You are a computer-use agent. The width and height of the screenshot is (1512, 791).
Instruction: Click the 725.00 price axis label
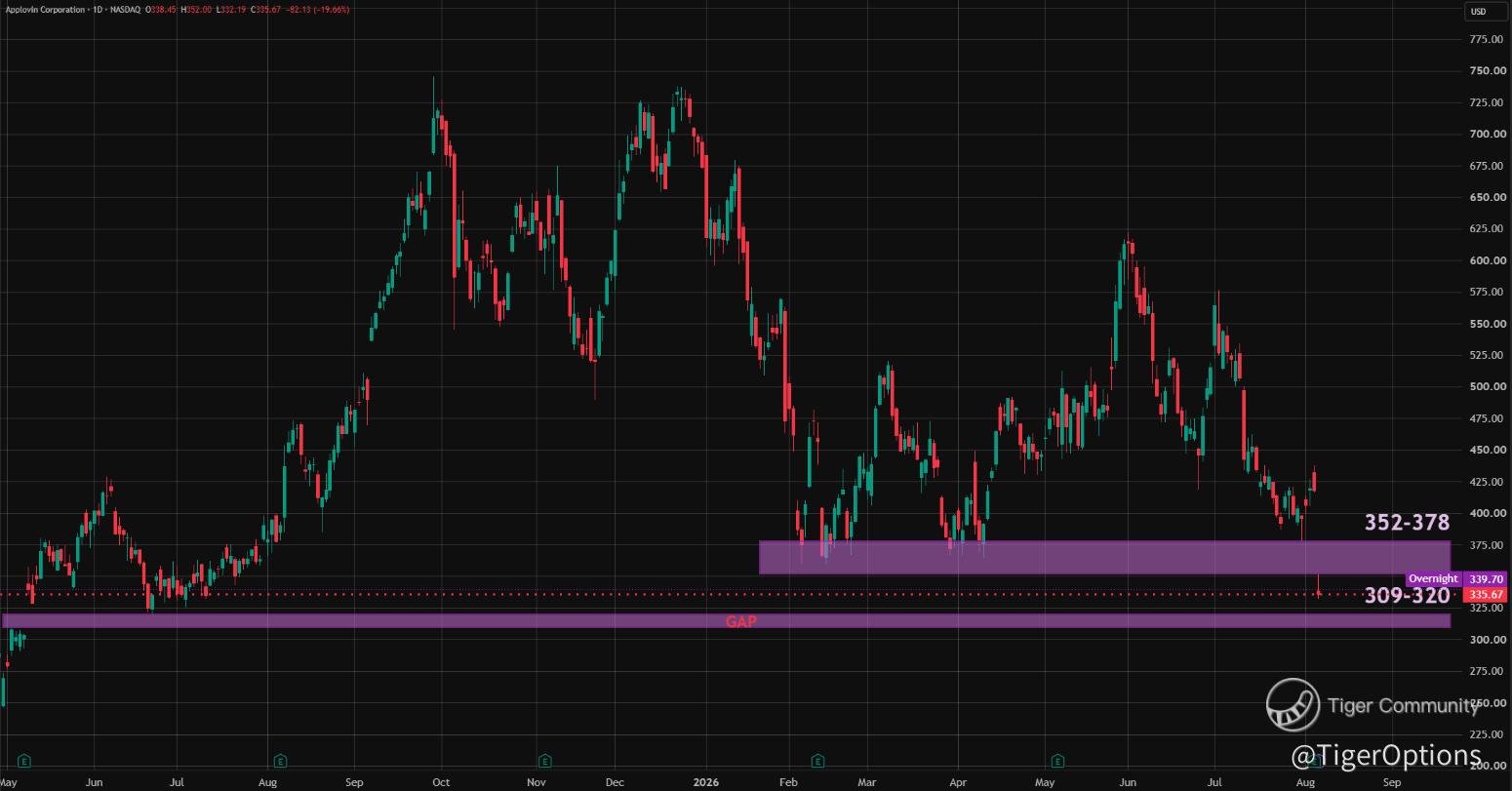(1485, 102)
